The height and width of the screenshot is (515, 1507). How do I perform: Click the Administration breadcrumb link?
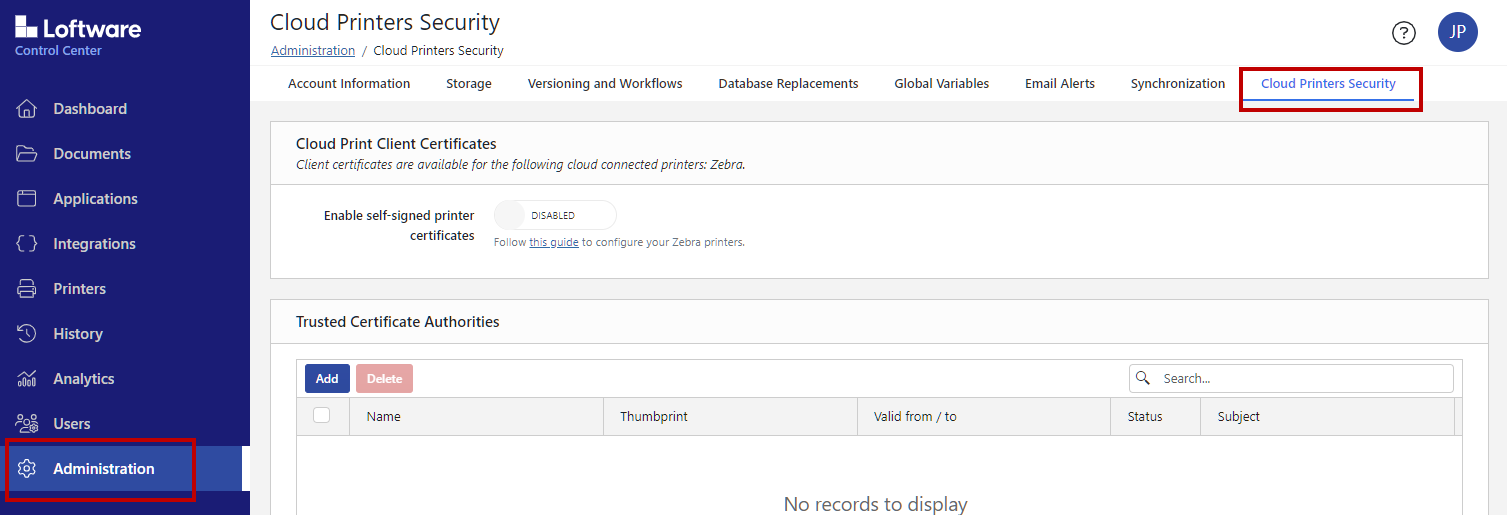[312, 51]
